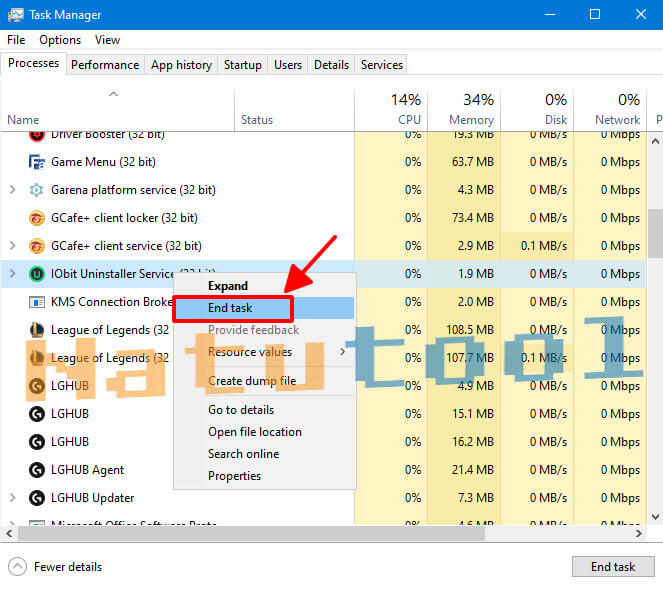The image size is (663, 589).
Task: Switch to the Users tab
Action: click(288, 65)
